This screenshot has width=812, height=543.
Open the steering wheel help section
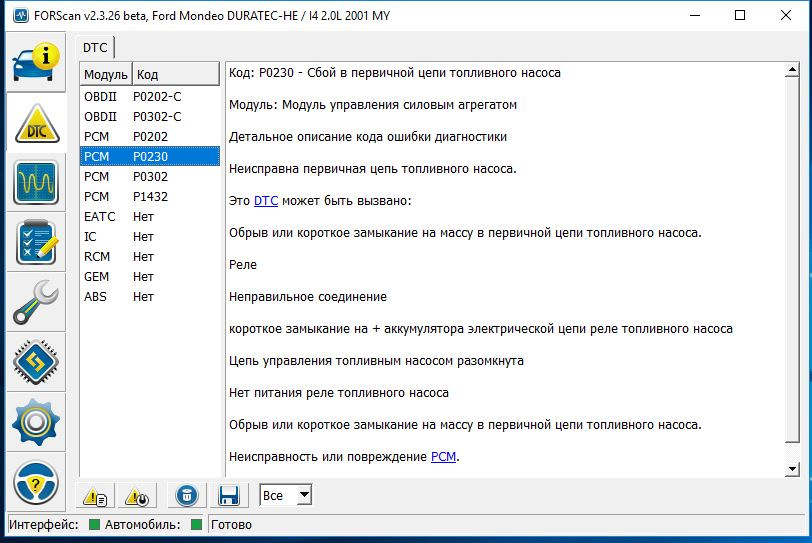coord(36,482)
